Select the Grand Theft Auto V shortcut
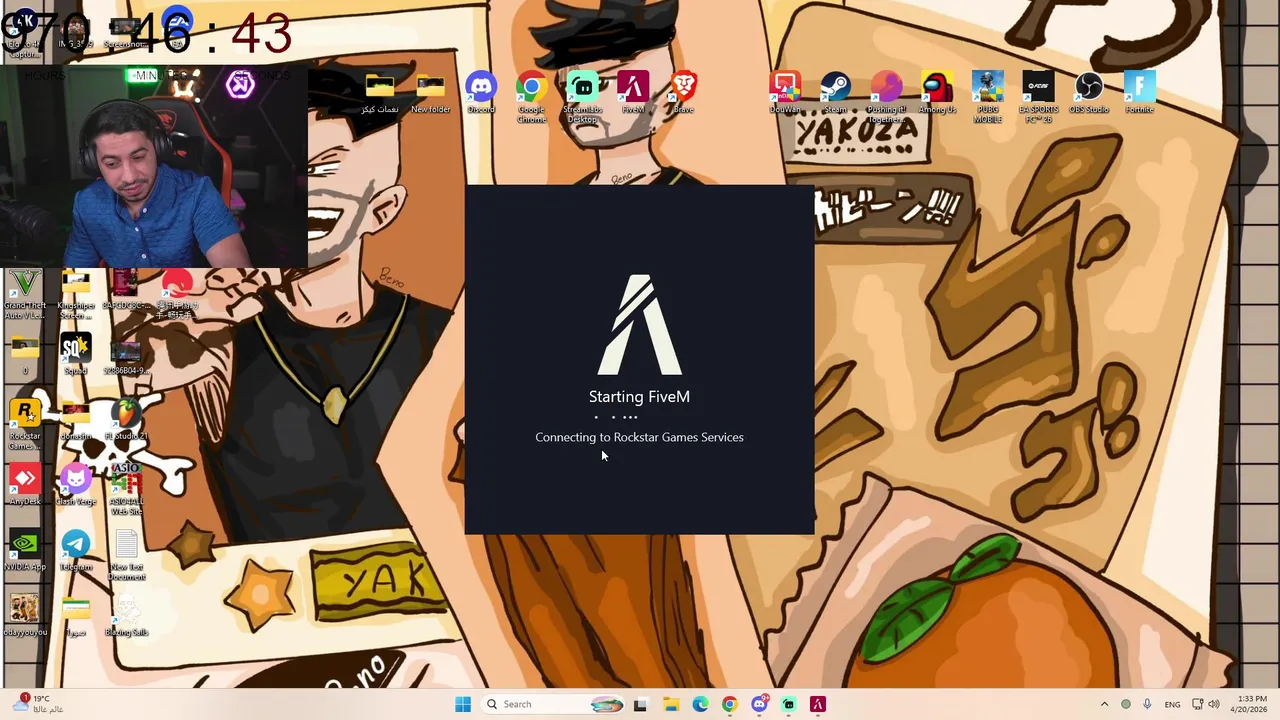Image resolution: width=1280 pixels, height=720 pixels. (x=25, y=294)
